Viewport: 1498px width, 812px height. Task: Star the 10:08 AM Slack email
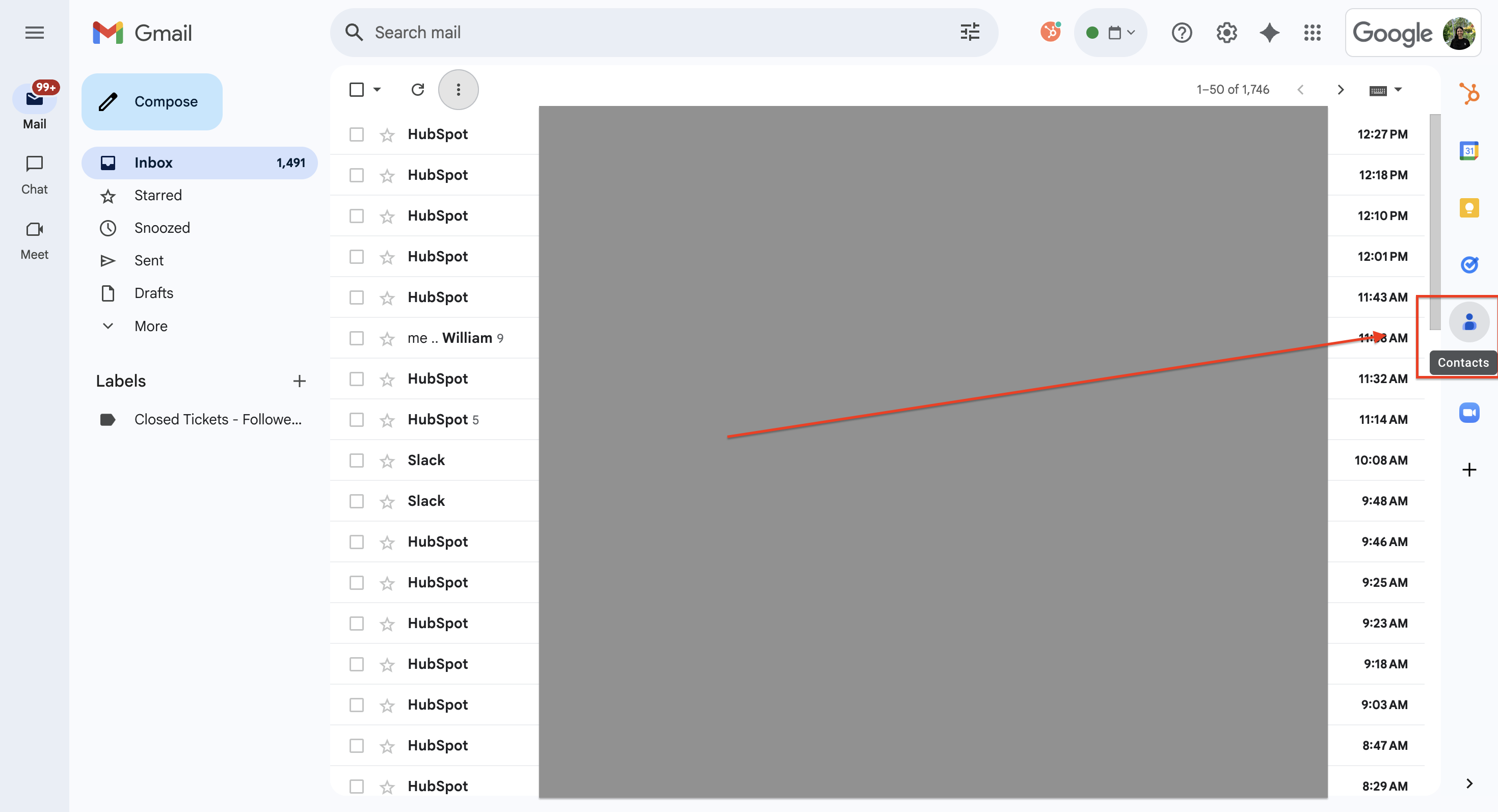387,461
